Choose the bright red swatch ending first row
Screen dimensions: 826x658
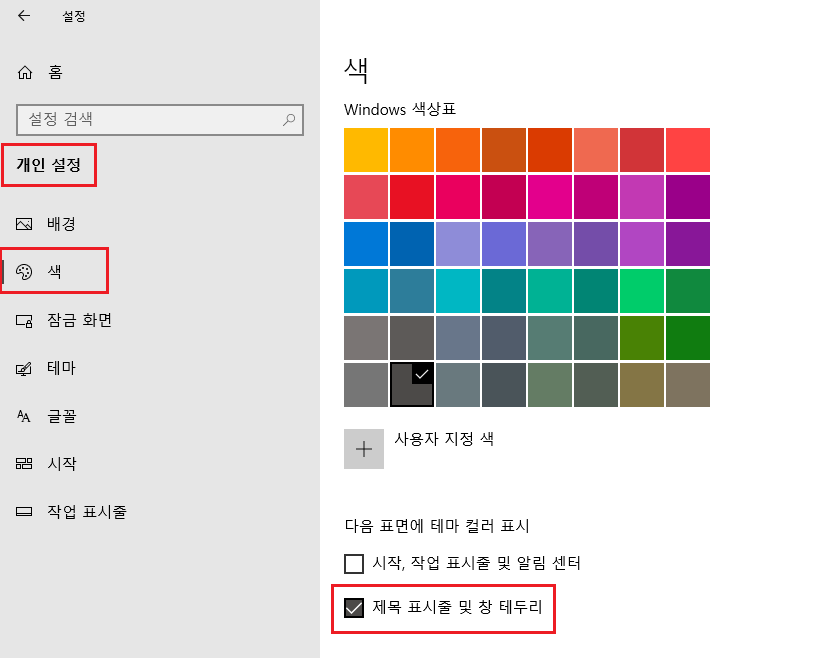pyautogui.click(x=688, y=150)
